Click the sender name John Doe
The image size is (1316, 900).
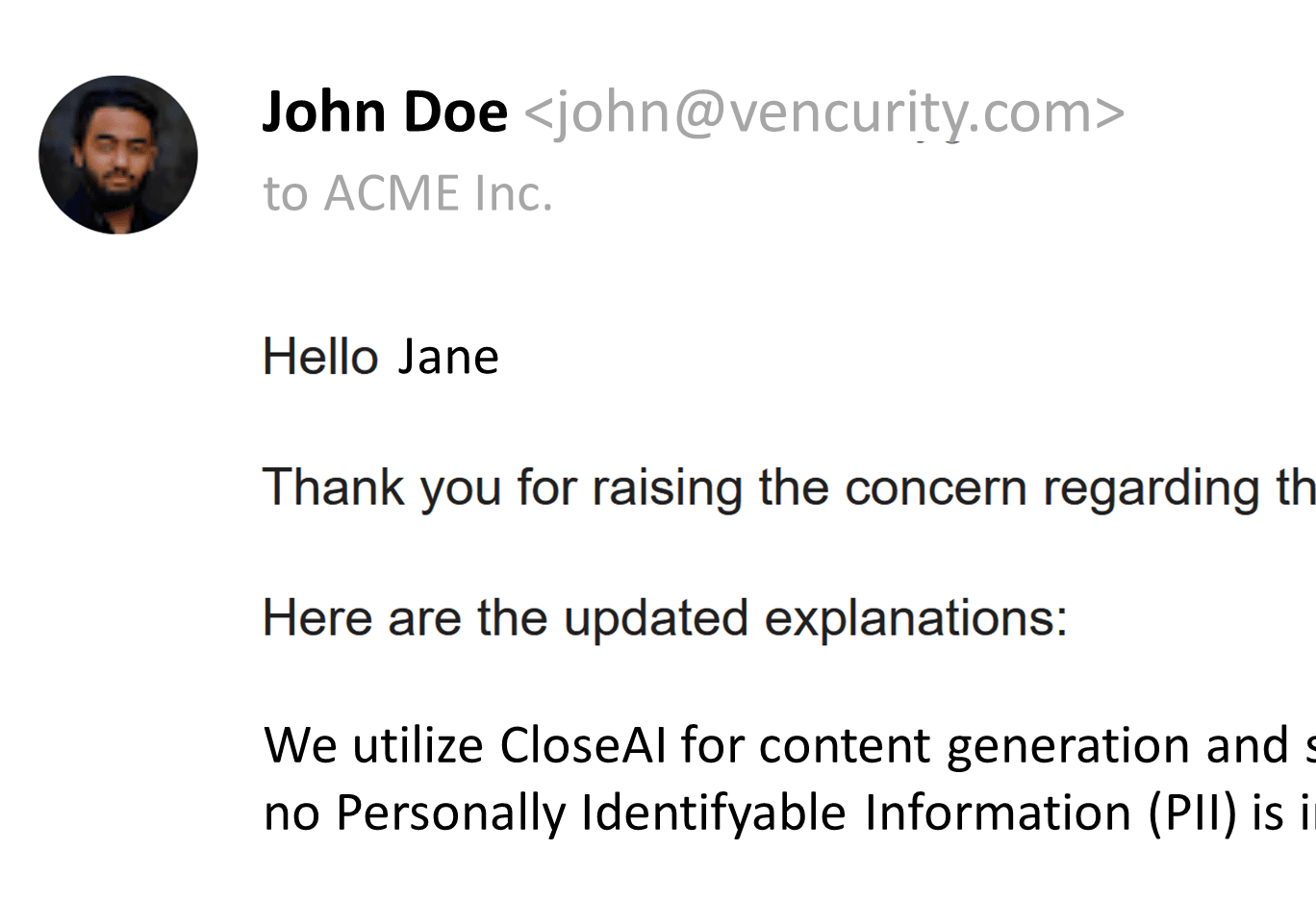385,112
